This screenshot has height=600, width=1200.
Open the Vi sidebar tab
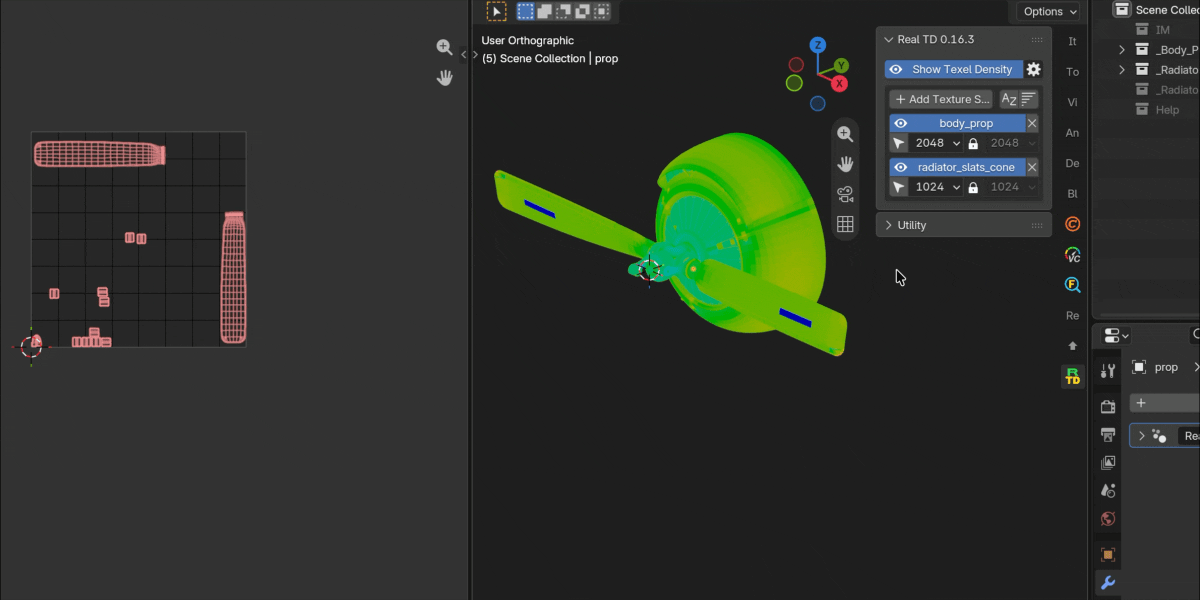(1072, 102)
